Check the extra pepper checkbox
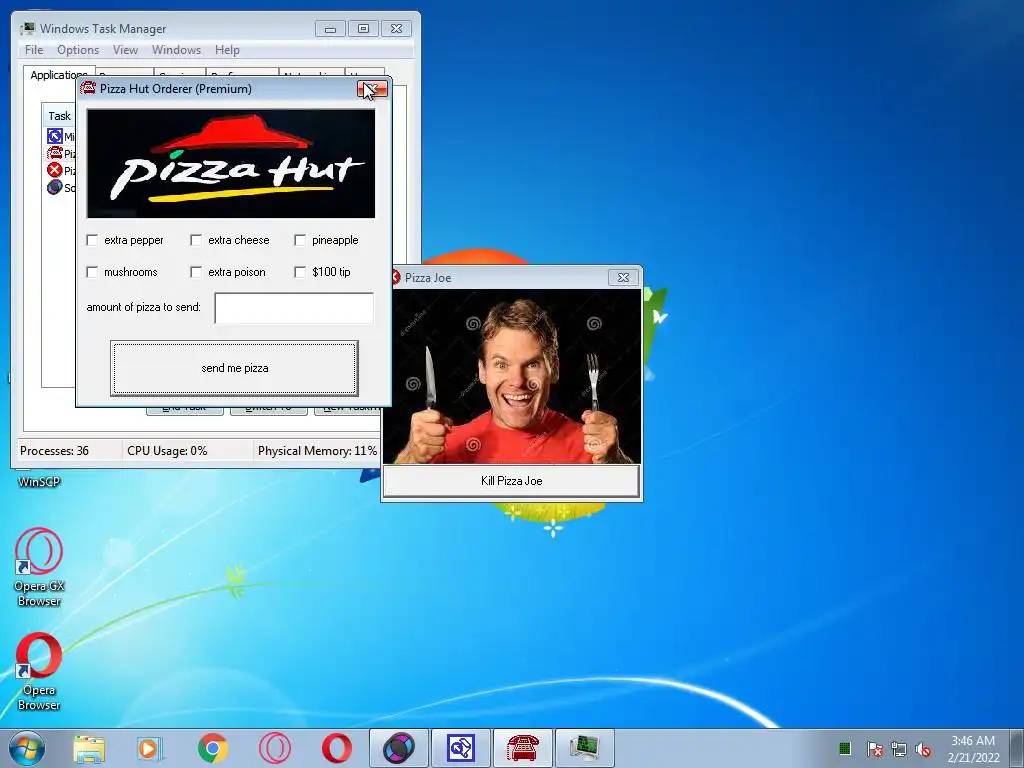This screenshot has width=1024, height=768. click(x=92, y=240)
